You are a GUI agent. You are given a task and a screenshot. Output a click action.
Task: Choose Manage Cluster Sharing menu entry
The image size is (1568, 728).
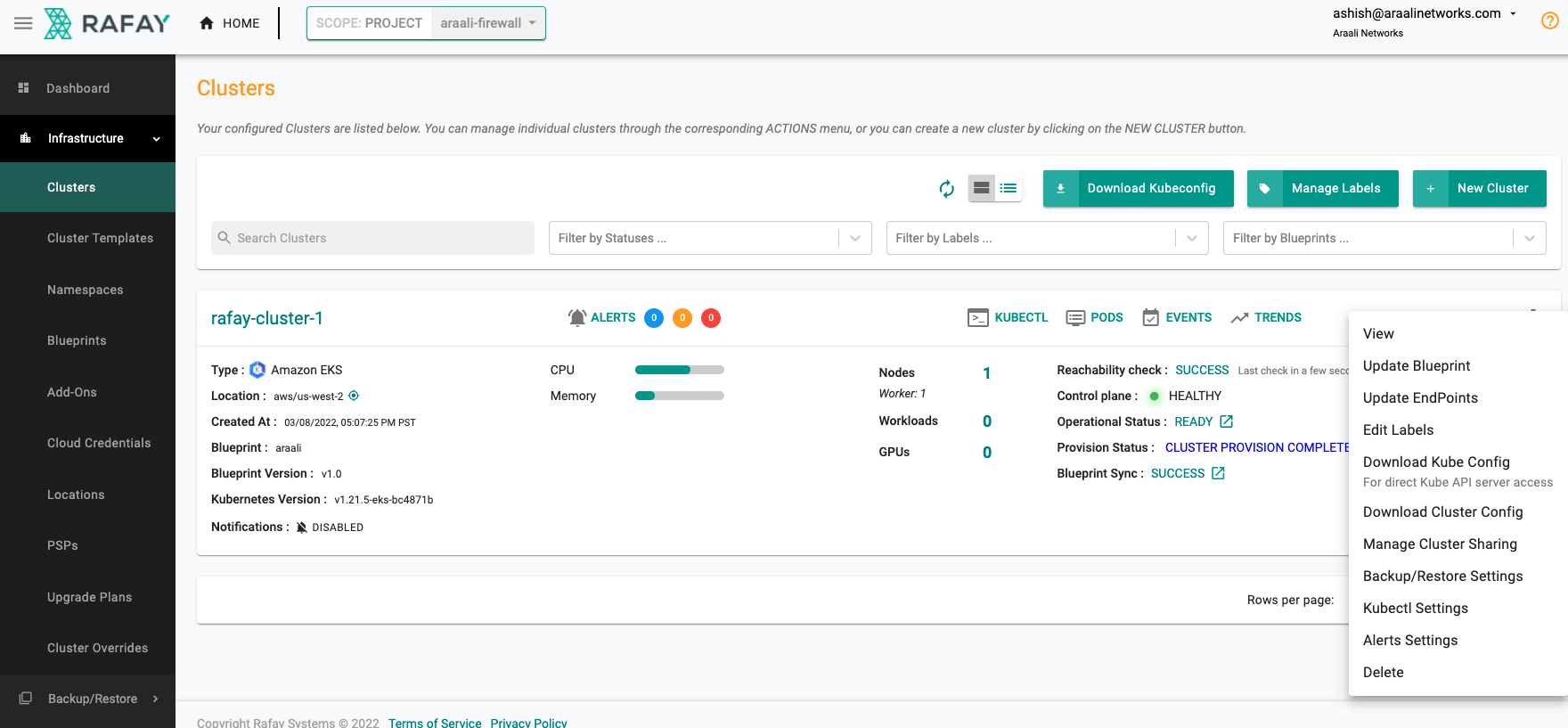tap(1458, 544)
